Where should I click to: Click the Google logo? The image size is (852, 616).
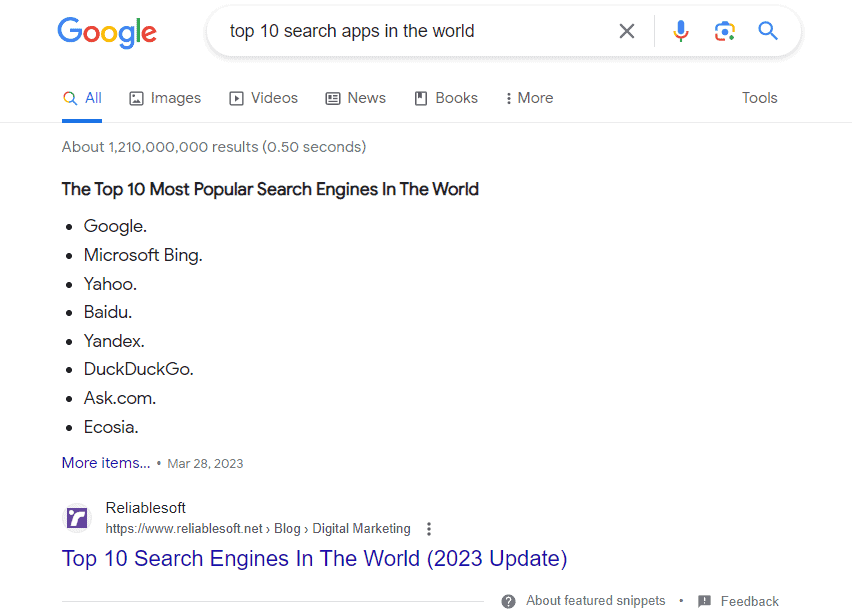pos(106,32)
